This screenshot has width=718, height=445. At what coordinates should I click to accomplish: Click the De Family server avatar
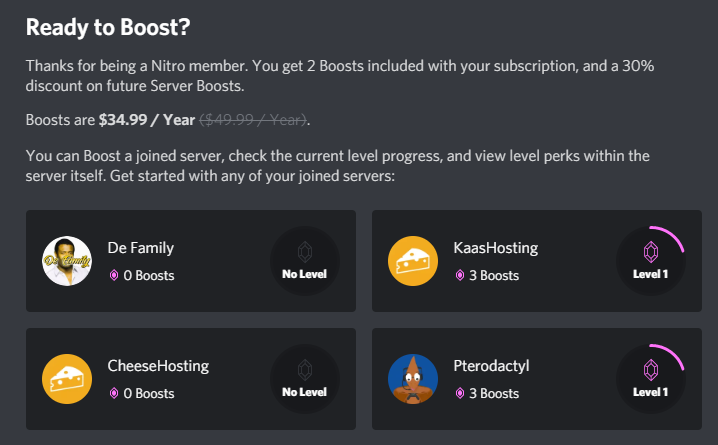click(67, 262)
